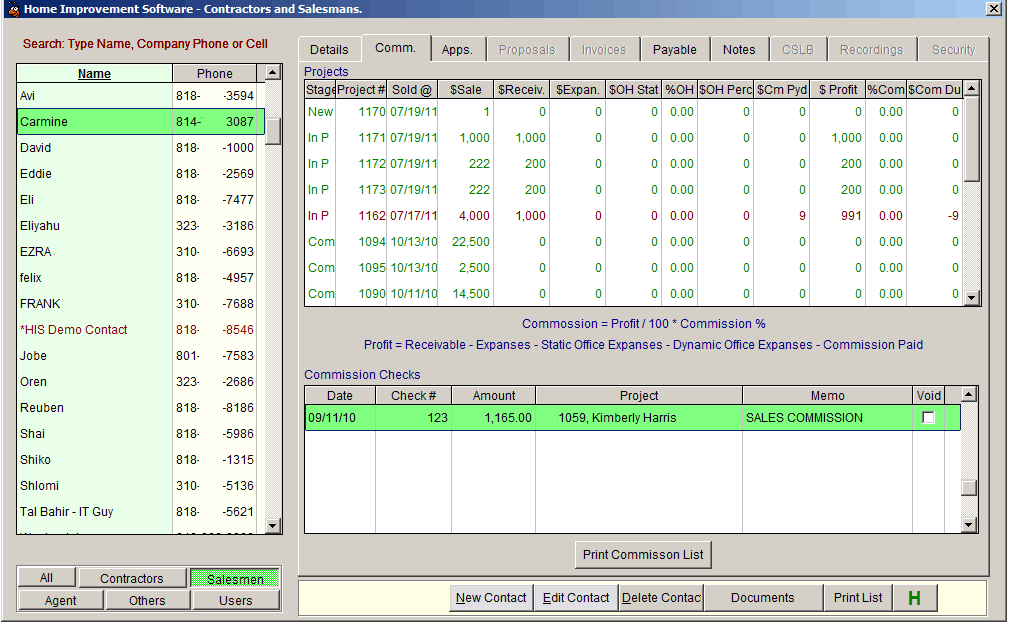Image resolution: width=1009 pixels, height=624 pixels.
Task: Click the New Contact button
Action: (490, 598)
